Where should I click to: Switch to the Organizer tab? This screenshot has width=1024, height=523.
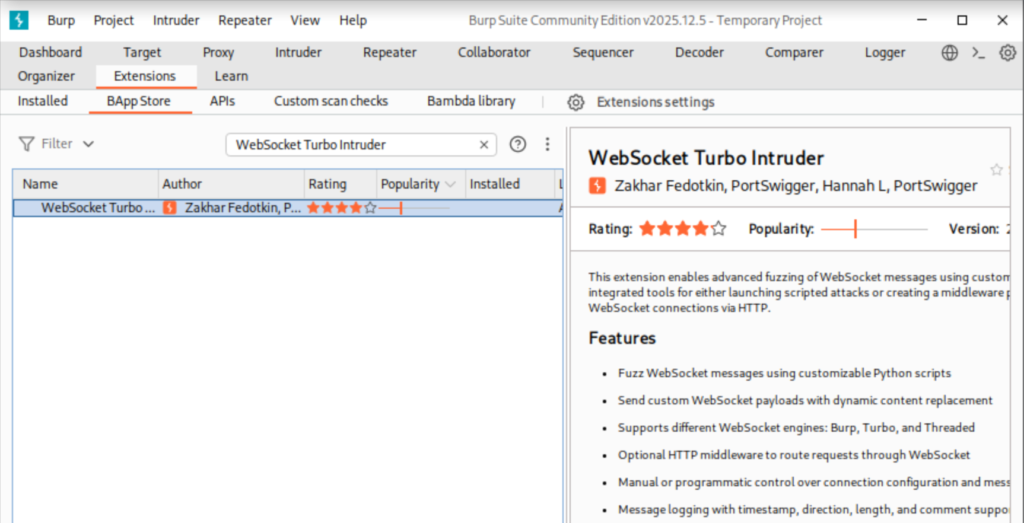tap(46, 76)
